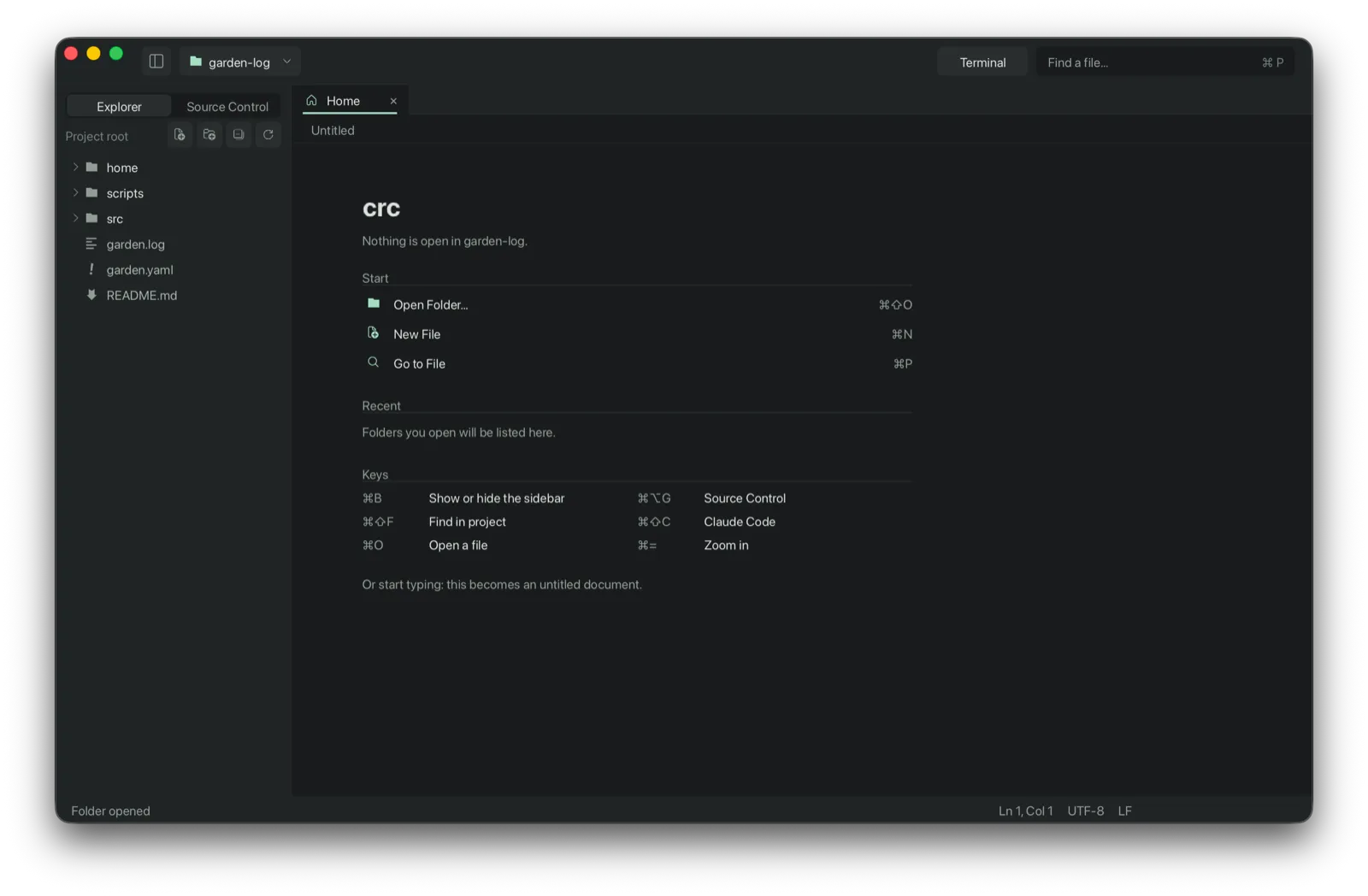Click the LF line ending in status bar
The height and width of the screenshot is (896, 1368).
pyautogui.click(x=1124, y=811)
